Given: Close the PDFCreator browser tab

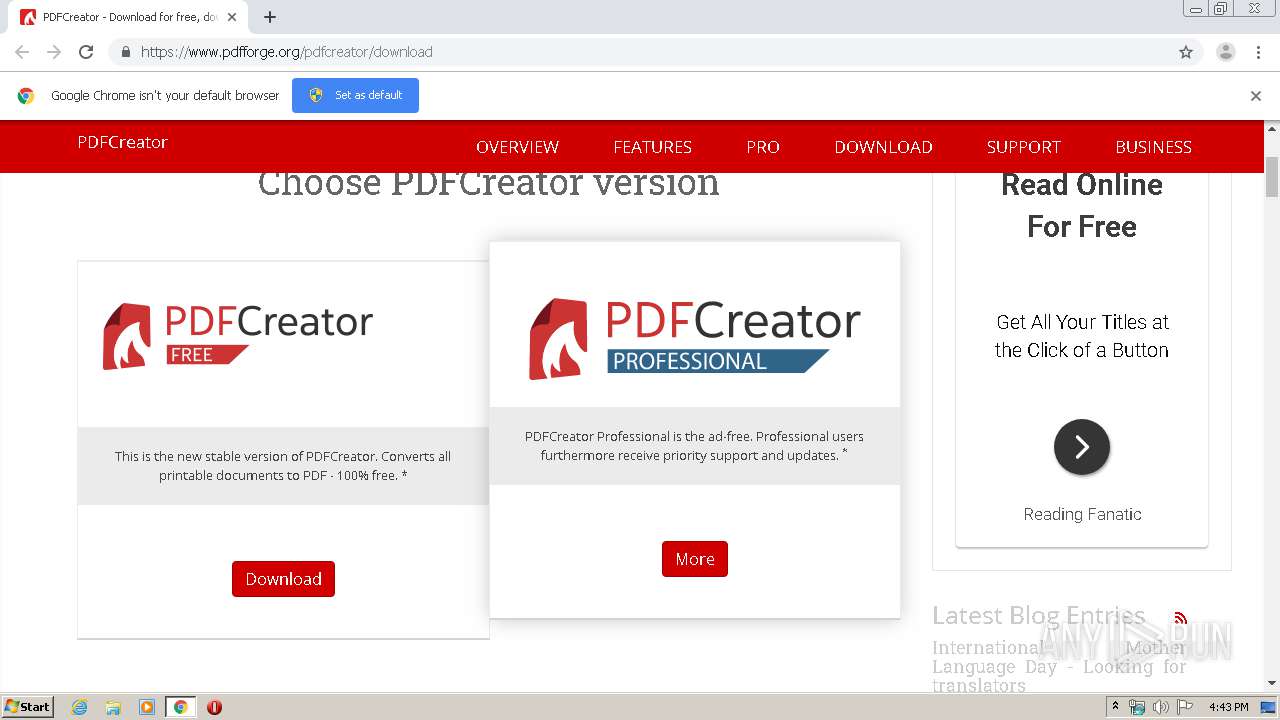Looking at the screenshot, I should tap(233, 17).
